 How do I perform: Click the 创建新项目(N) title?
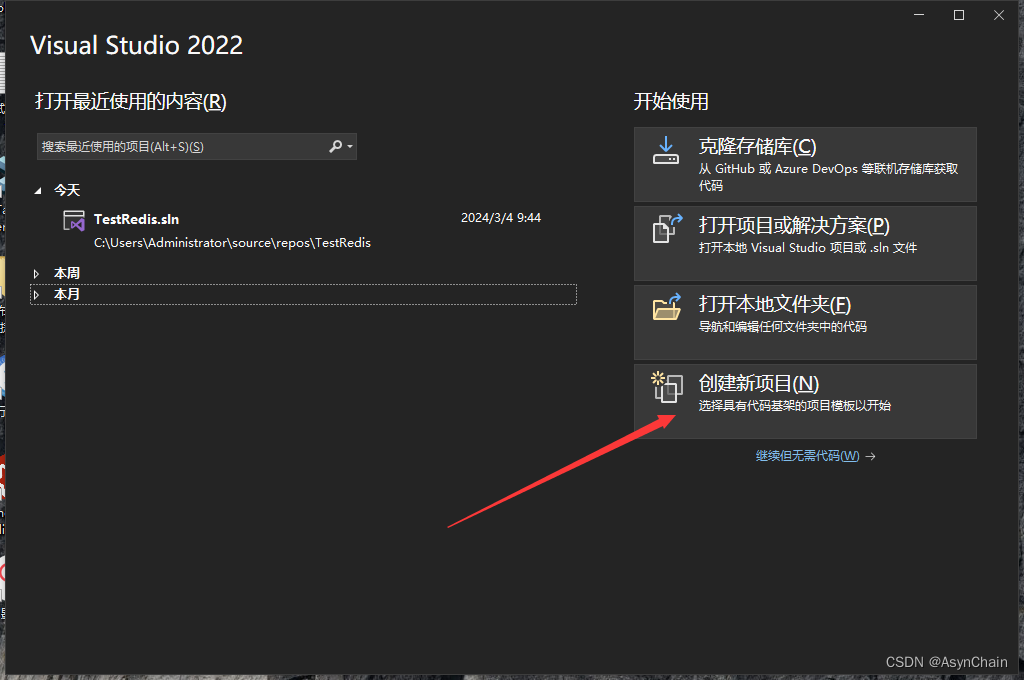coord(759,383)
